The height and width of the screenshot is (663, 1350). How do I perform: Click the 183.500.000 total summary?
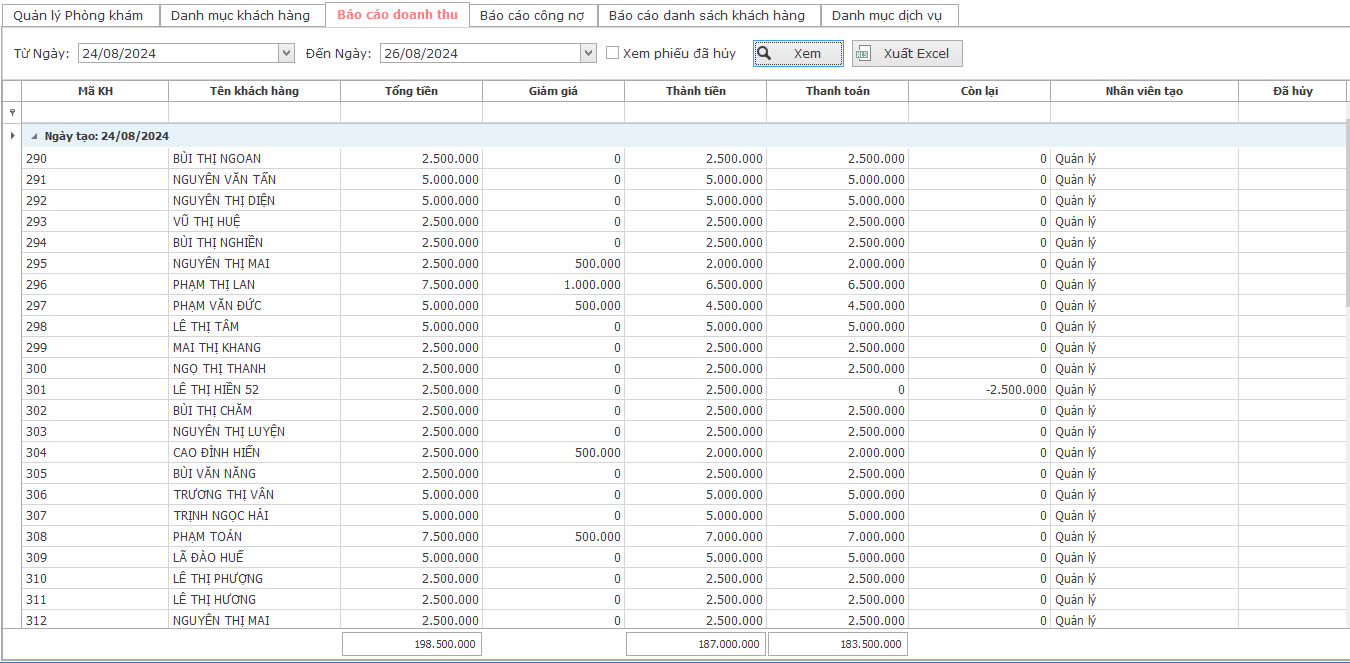coord(837,644)
